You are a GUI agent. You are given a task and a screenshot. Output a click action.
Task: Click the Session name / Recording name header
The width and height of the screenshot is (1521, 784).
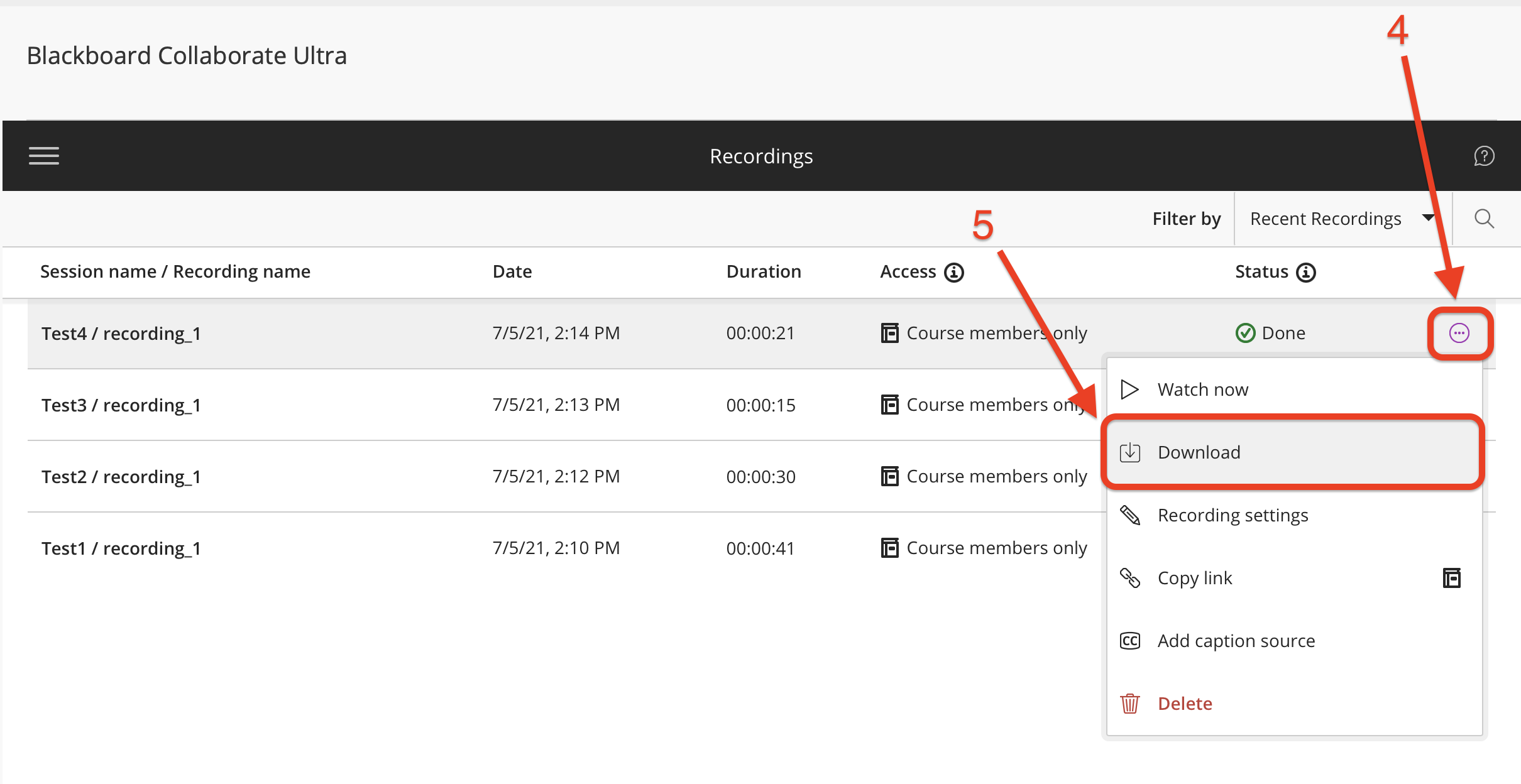click(x=175, y=271)
